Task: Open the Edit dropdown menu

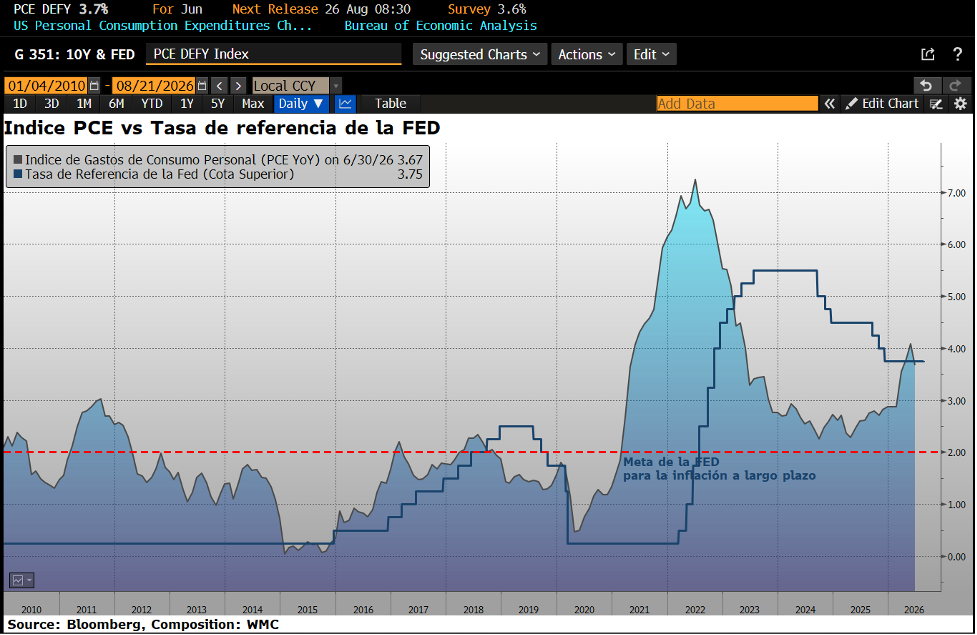Action: pyautogui.click(x=651, y=54)
